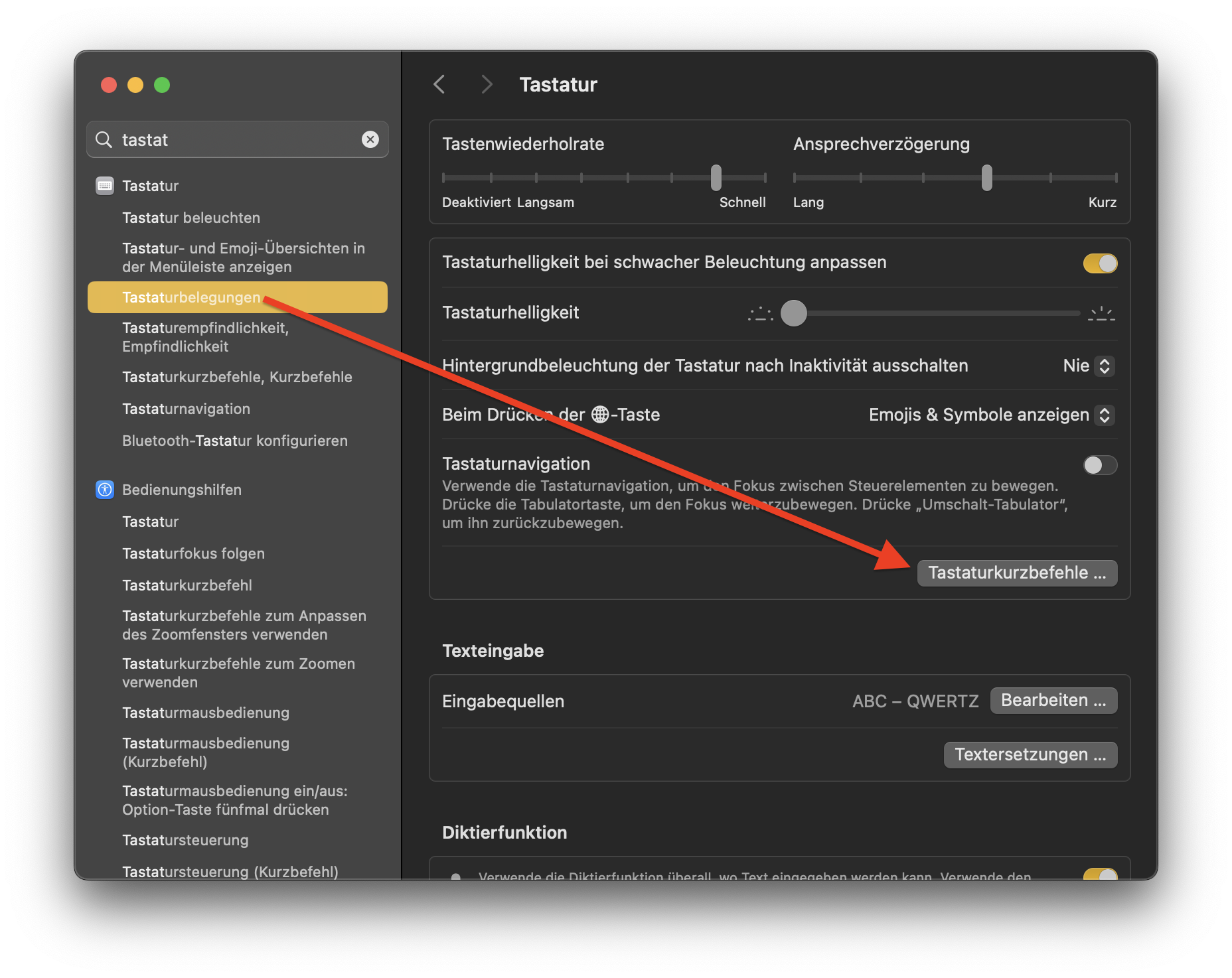Click the 'Deaktiviert' slider label

[x=477, y=202]
